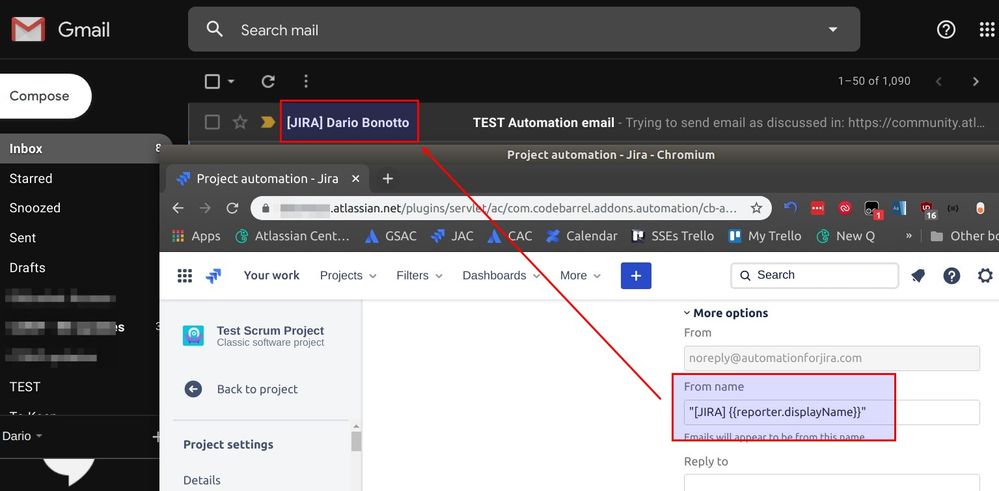Open a new Chromium tab
The width and height of the screenshot is (999, 491).
tap(387, 179)
